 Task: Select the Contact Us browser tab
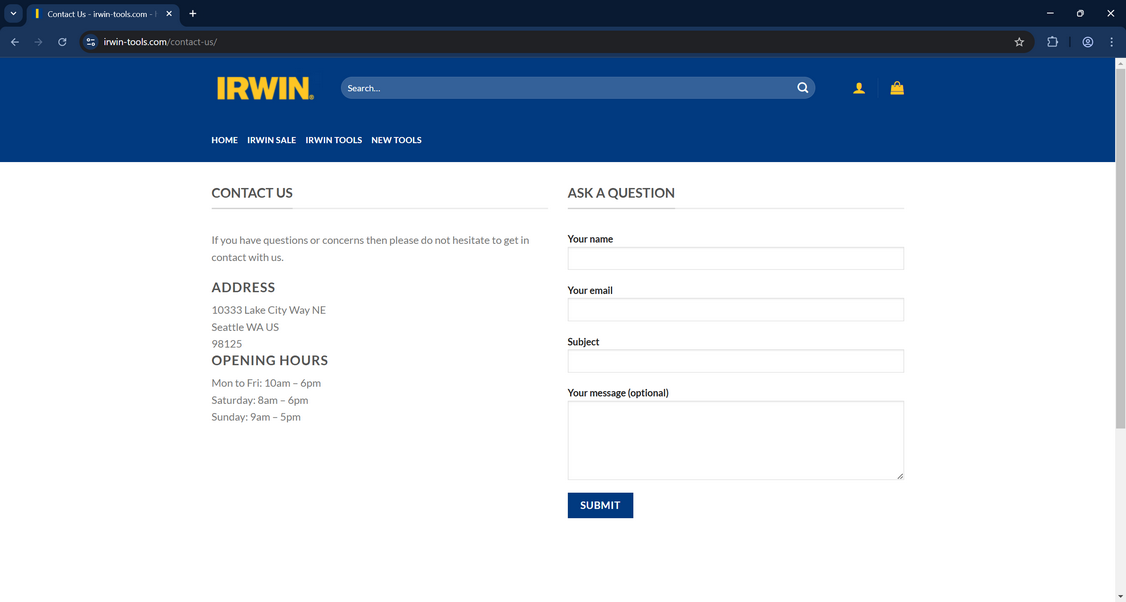(x=104, y=14)
